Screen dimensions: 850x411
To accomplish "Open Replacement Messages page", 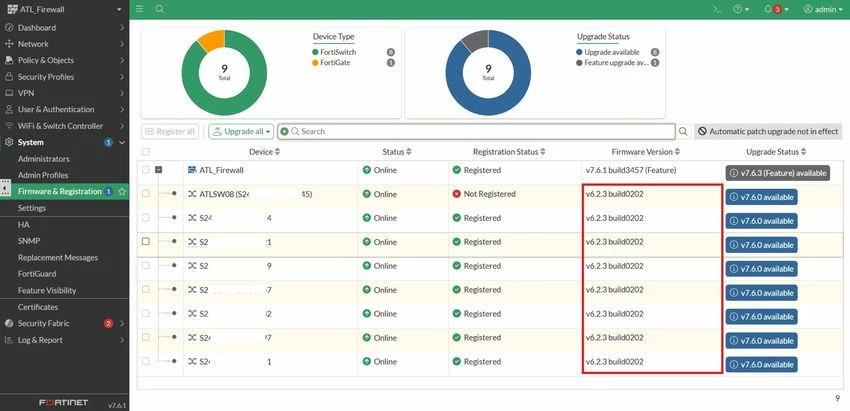I will pyautogui.click(x=57, y=258).
